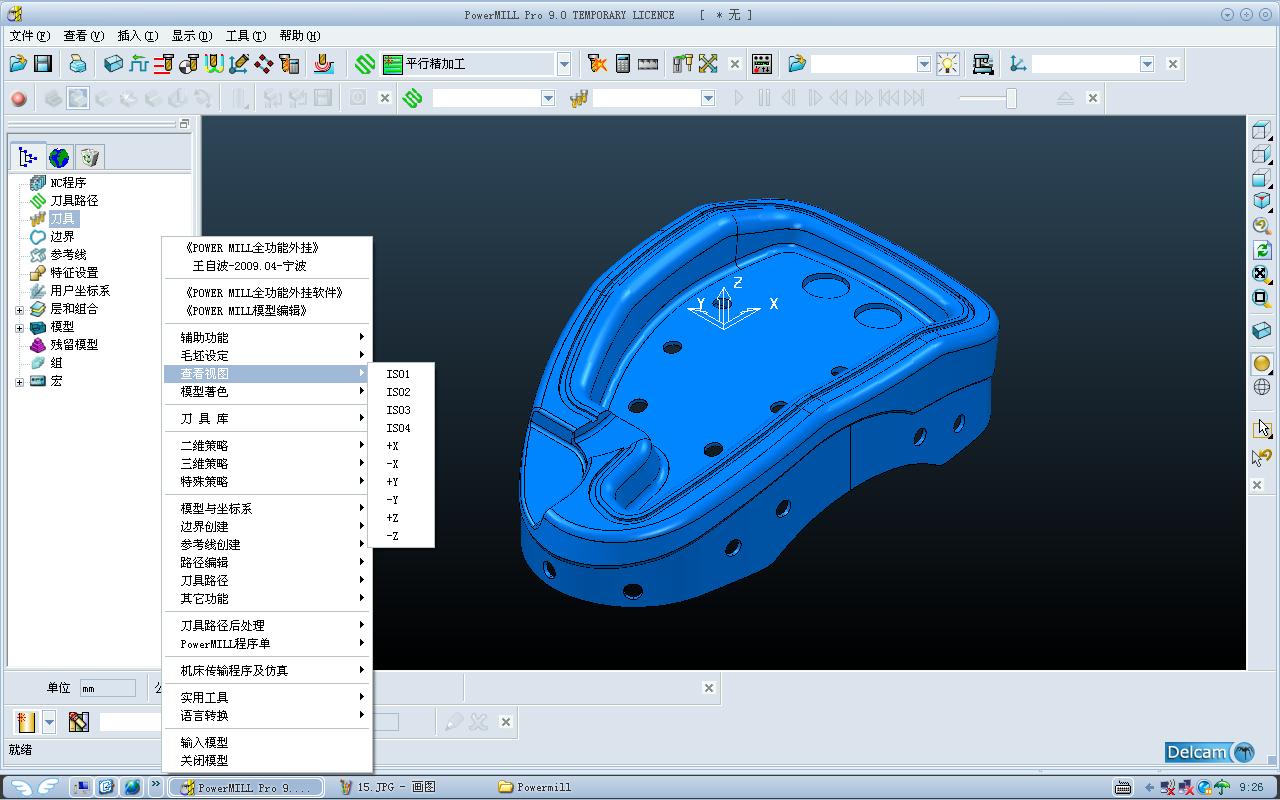Image resolution: width=1280 pixels, height=800 pixels.
Task: Select NC程序 in the explorer tree
Action: pyautogui.click(x=68, y=183)
